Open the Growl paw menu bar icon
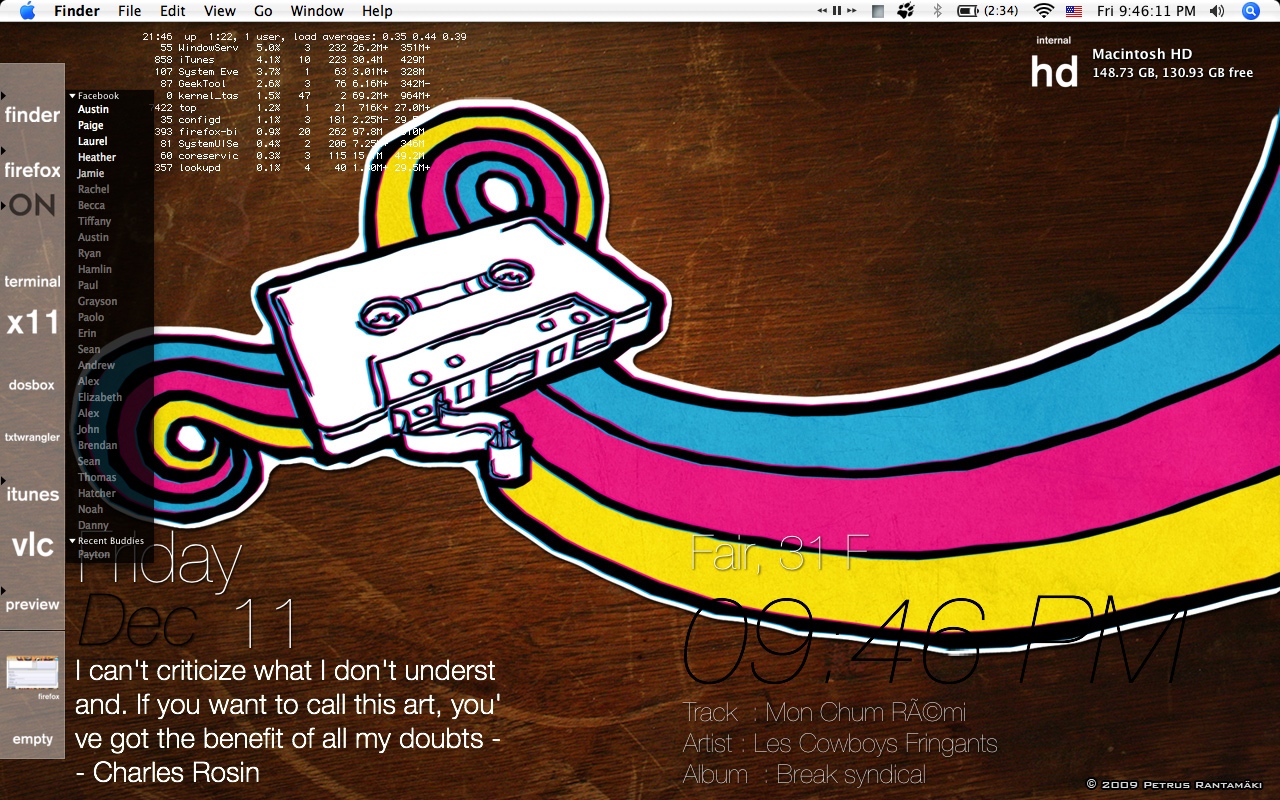1280x800 pixels. (x=906, y=11)
